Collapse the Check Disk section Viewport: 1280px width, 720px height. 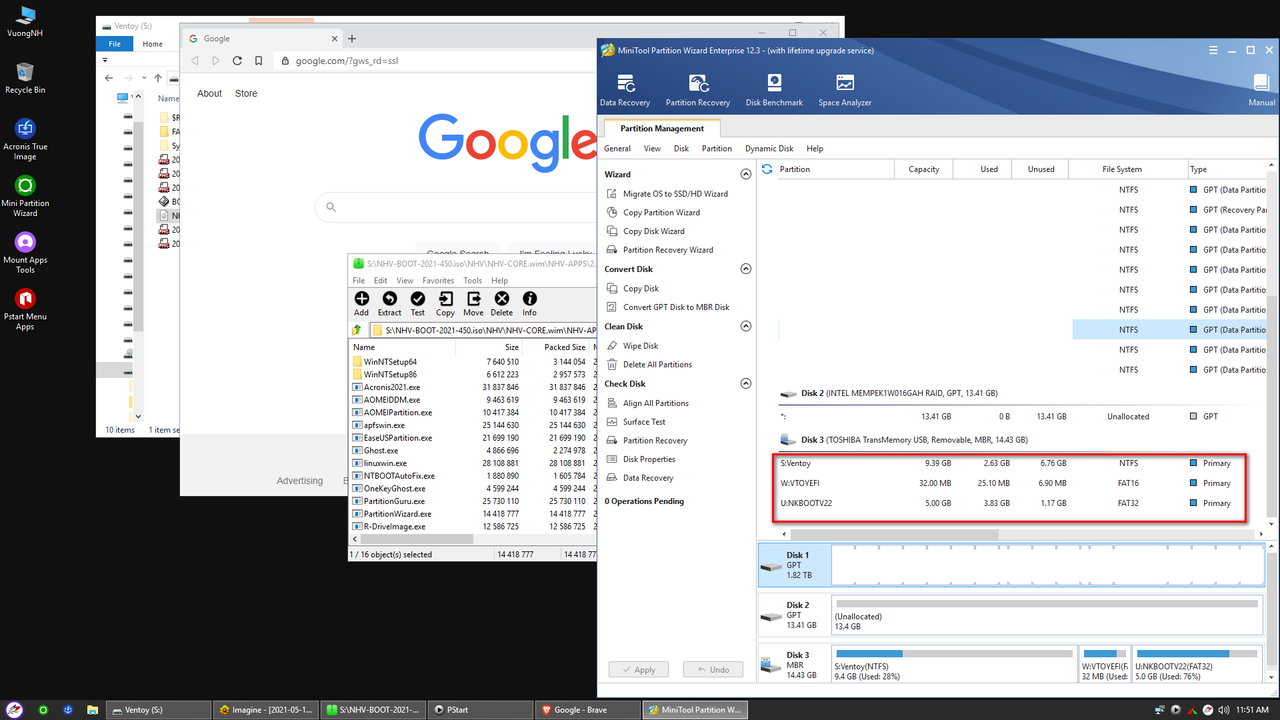(x=745, y=384)
